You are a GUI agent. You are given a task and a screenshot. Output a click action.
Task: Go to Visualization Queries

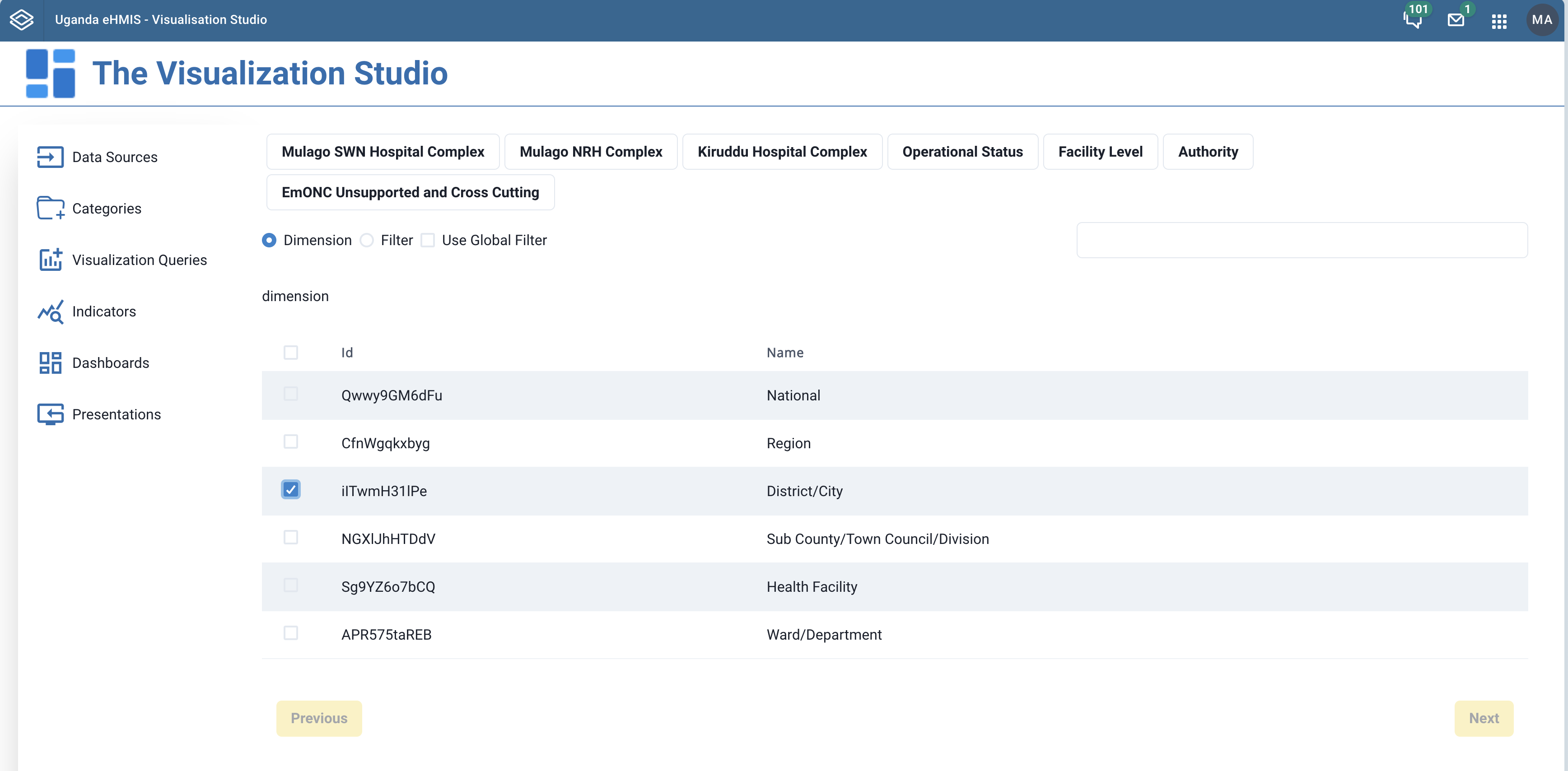140,260
